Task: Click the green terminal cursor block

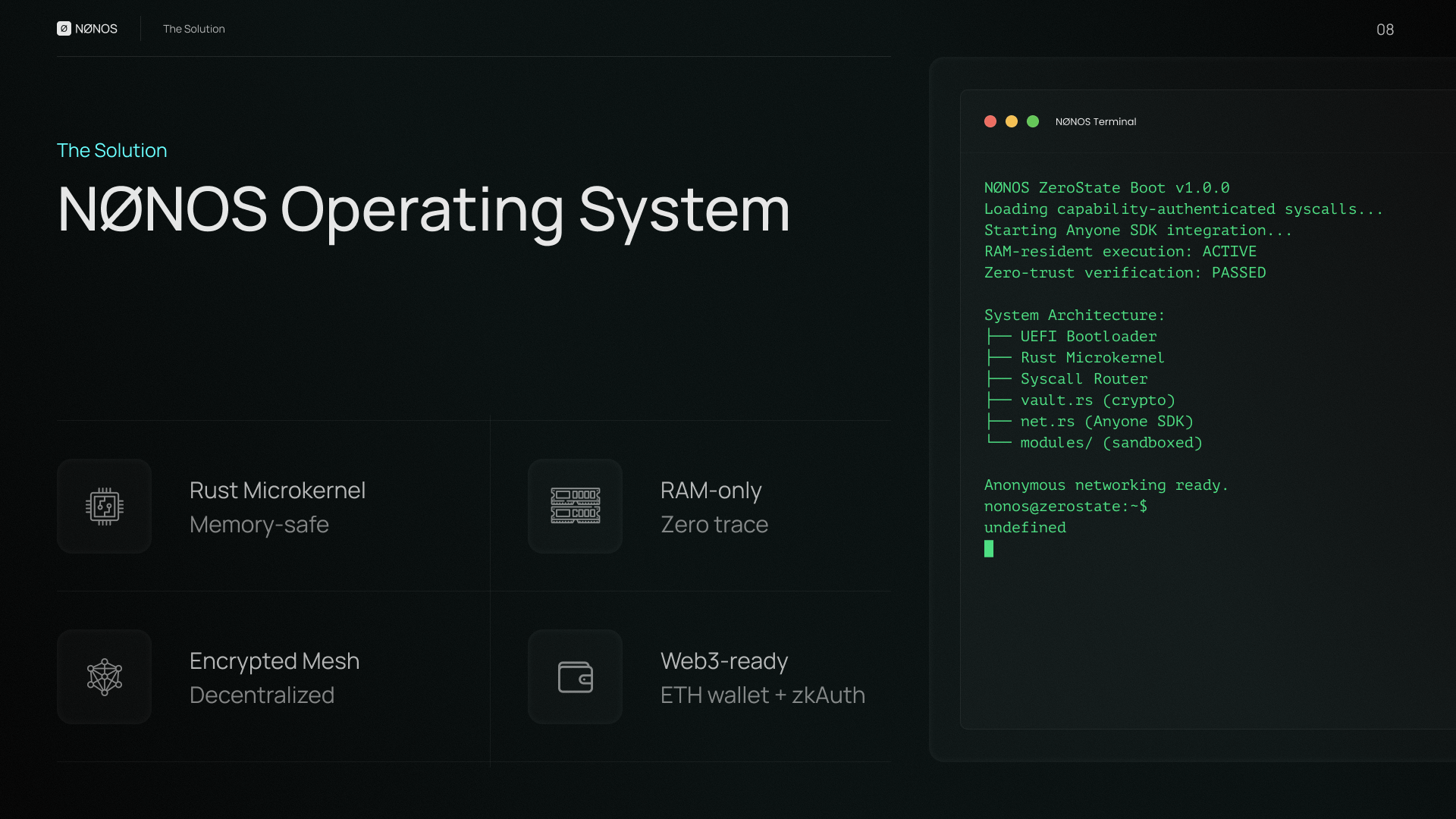Action: click(x=989, y=548)
